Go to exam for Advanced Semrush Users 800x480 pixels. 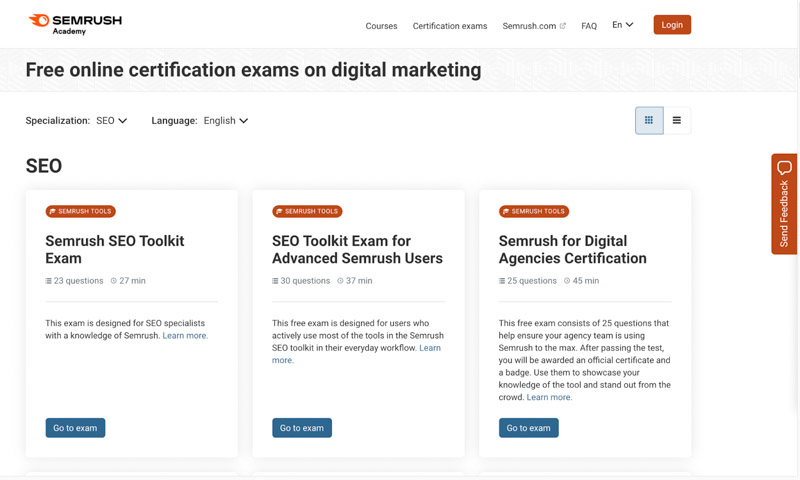tap(302, 428)
